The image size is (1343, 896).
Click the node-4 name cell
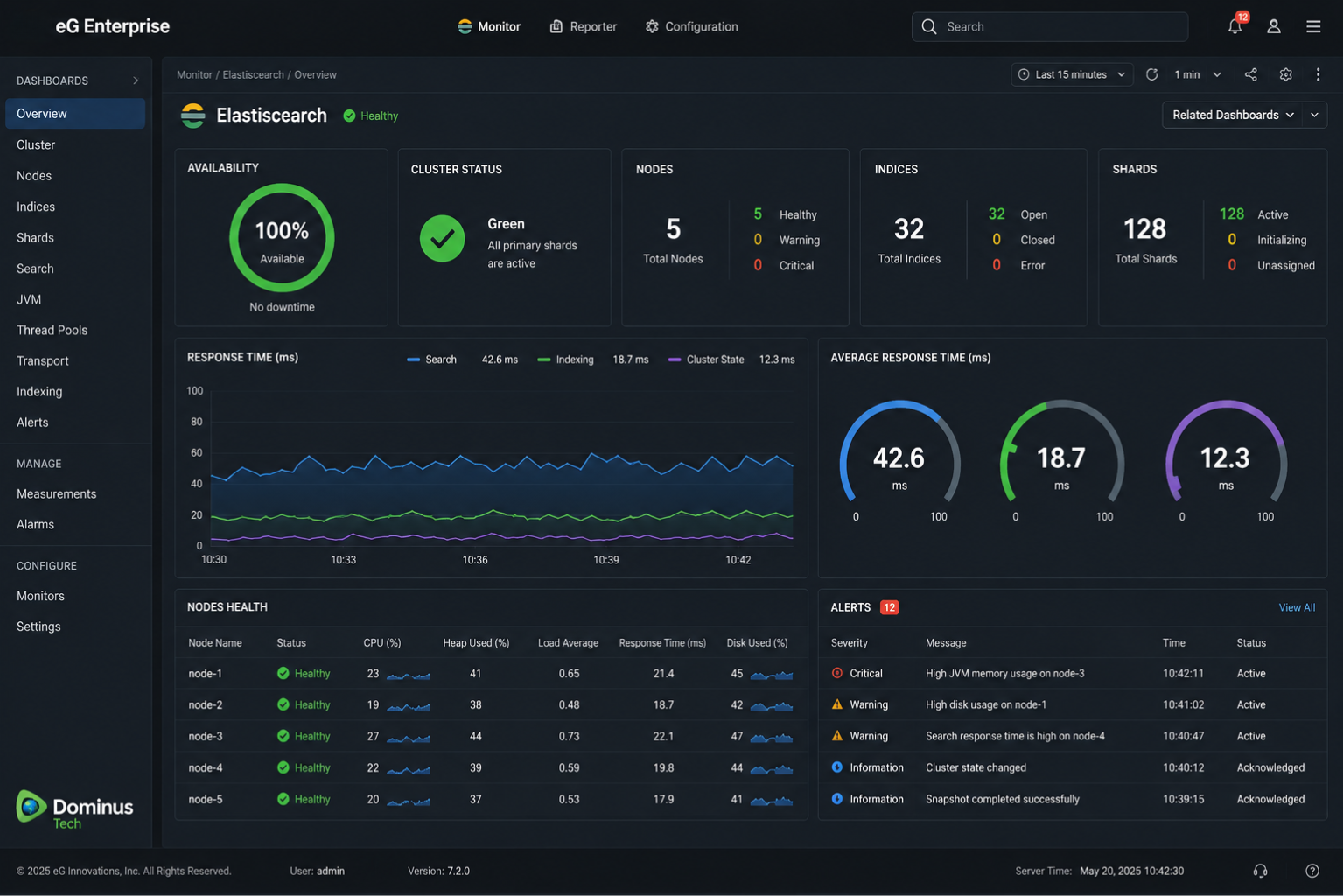pyautogui.click(x=206, y=767)
